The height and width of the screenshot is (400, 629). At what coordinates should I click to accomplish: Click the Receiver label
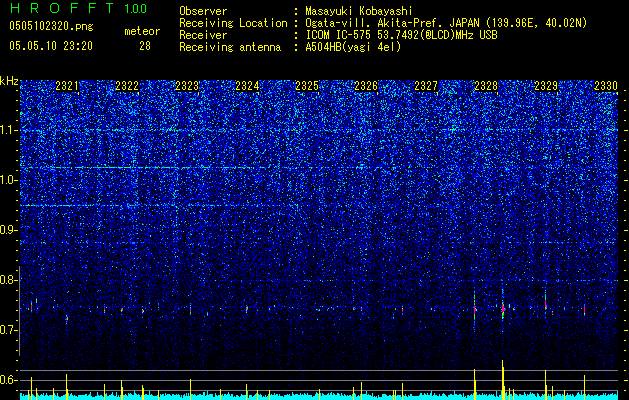pyautogui.click(x=203, y=35)
